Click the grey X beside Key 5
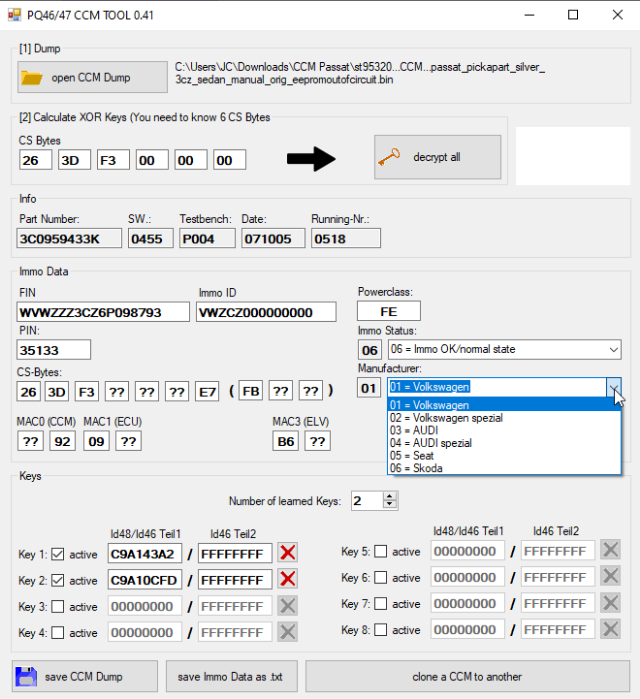The width and height of the screenshot is (640, 699). click(610, 551)
